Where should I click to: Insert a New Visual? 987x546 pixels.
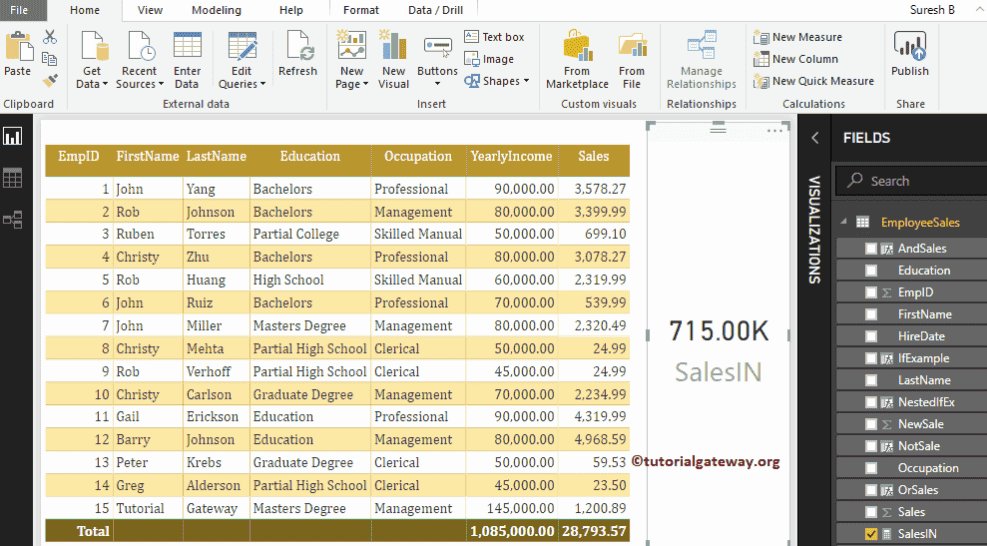[394, 47]
